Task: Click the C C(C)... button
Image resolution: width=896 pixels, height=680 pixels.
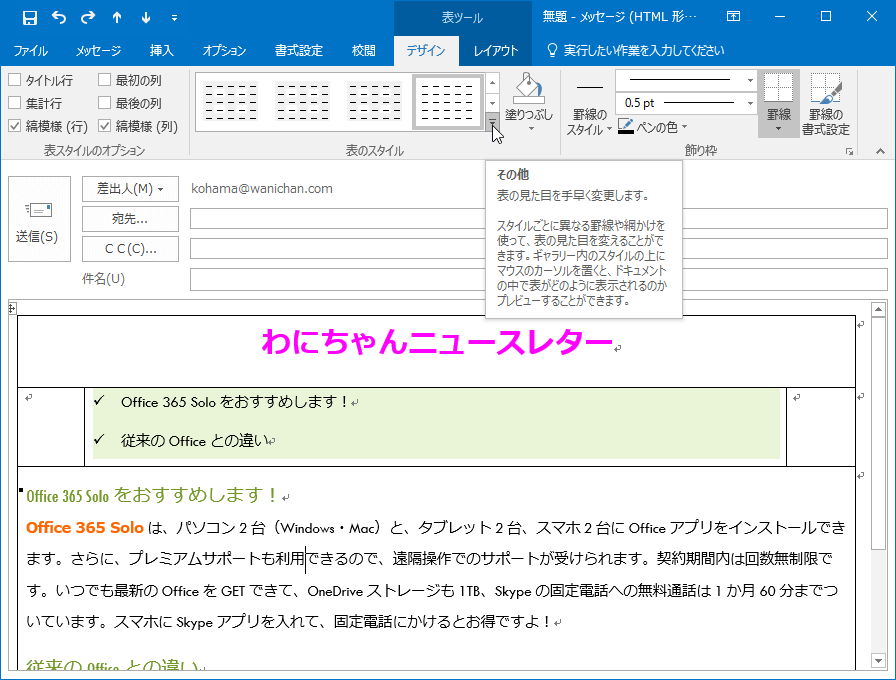Action: [x=130, y=249]
